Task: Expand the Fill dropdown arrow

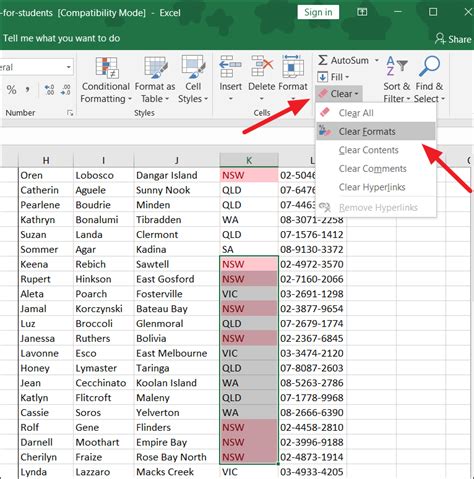Action: [x=347, y=77]
